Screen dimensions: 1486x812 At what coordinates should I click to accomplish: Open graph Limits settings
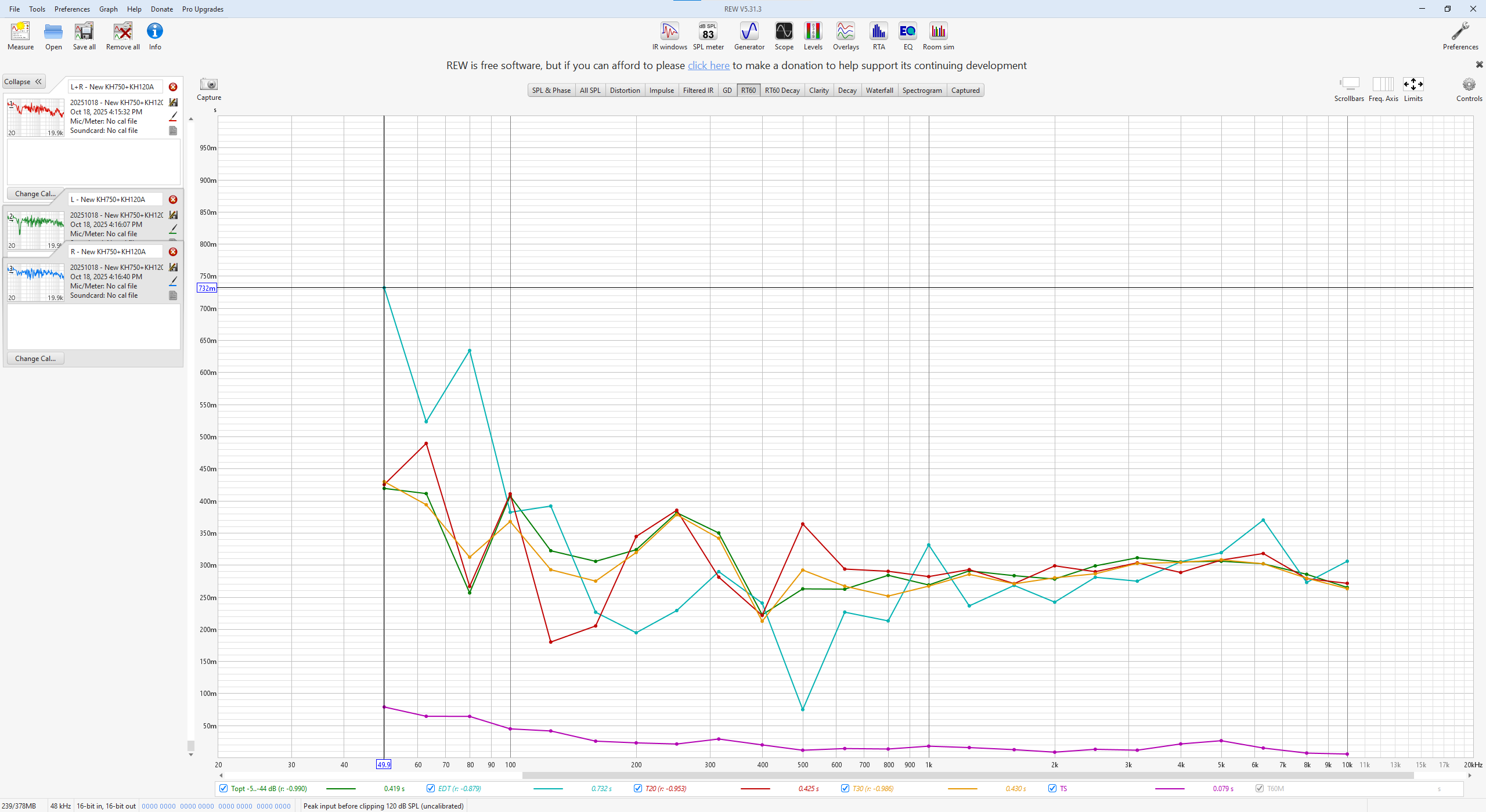[x=1412, y=85]
